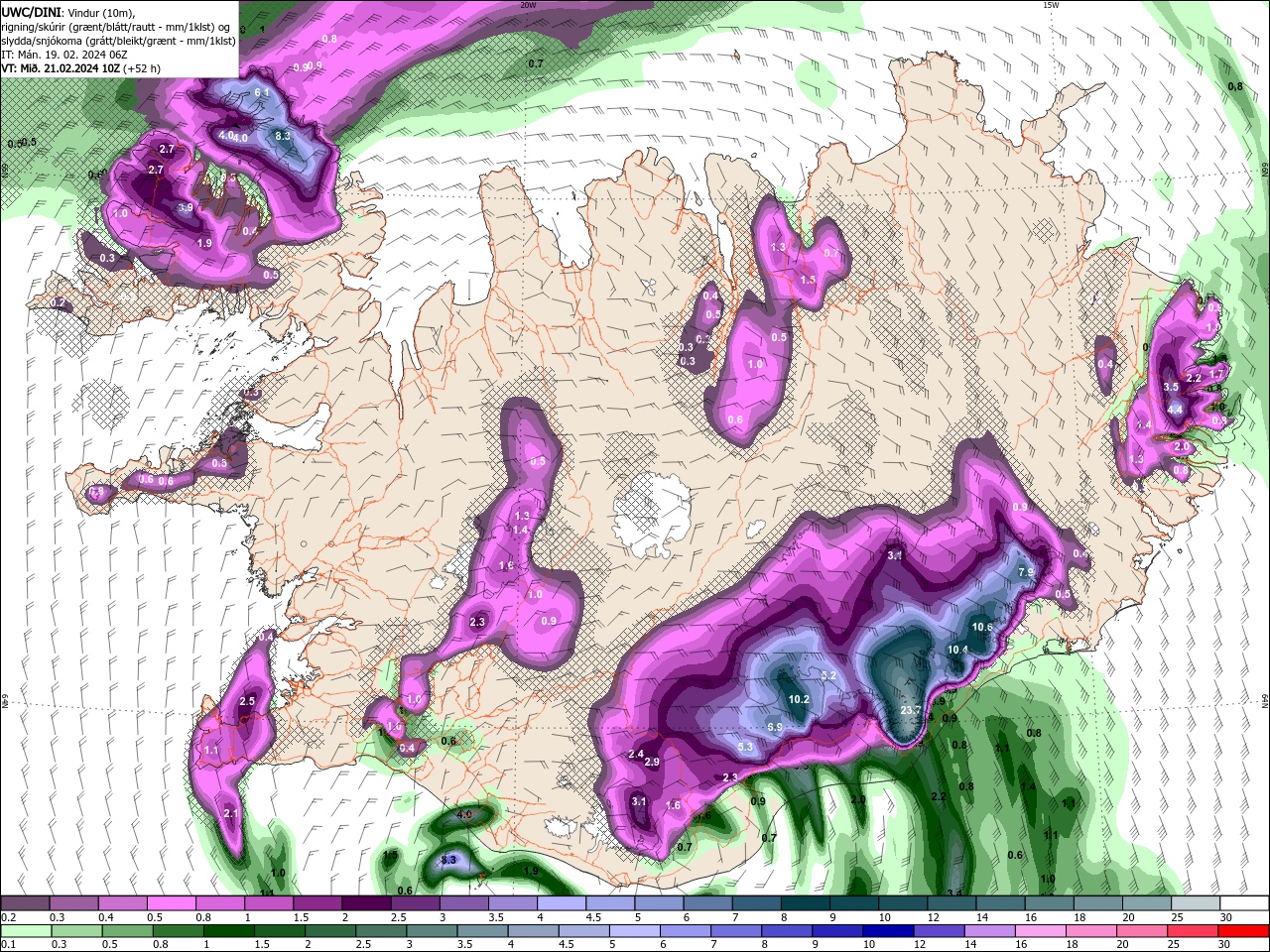
Task: Select the palest green swatch starting the lower legend row
Action: click(x=26, y=931)
